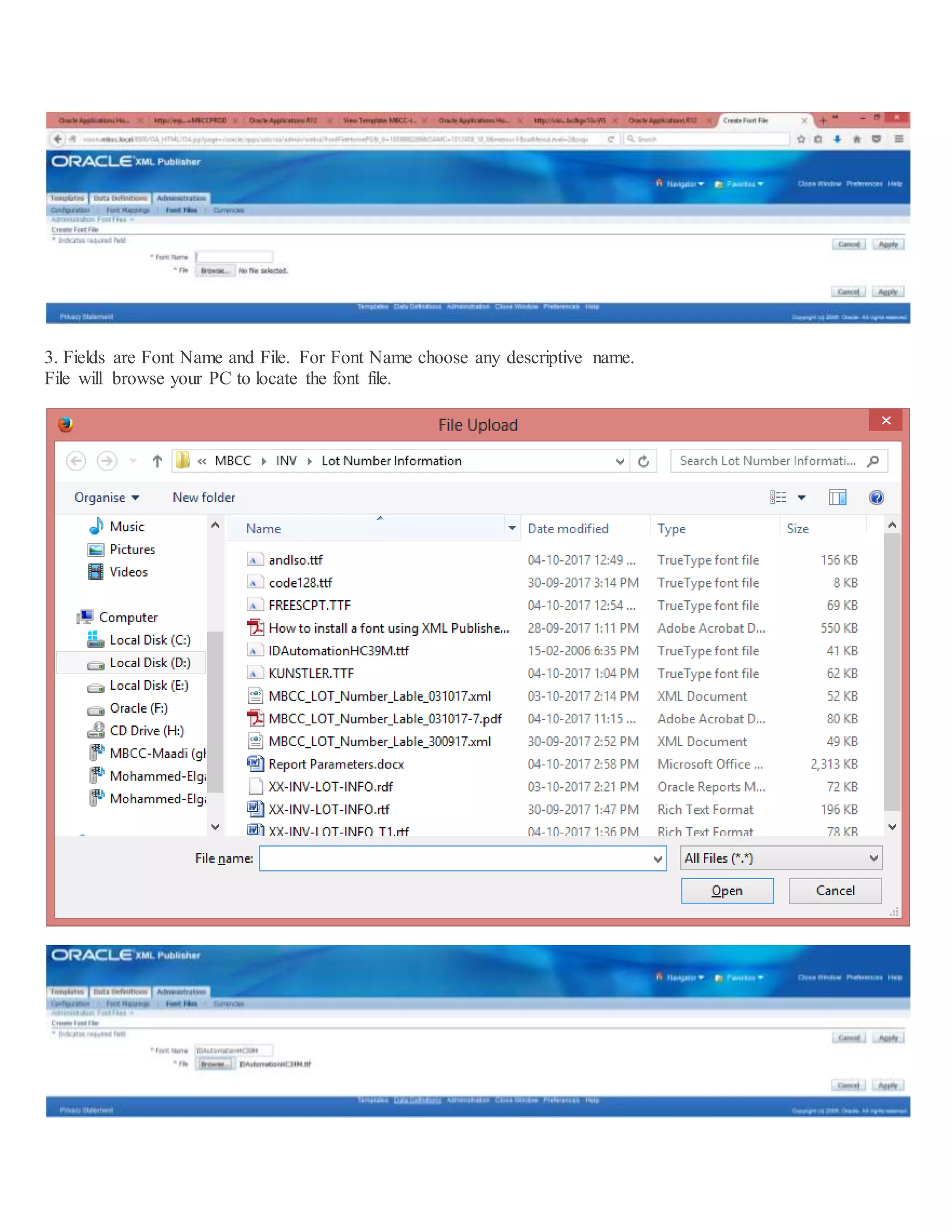952x1232 pixels.
Task: Click the Back arrow in File Upload dialog
Action: pos(76,461)
